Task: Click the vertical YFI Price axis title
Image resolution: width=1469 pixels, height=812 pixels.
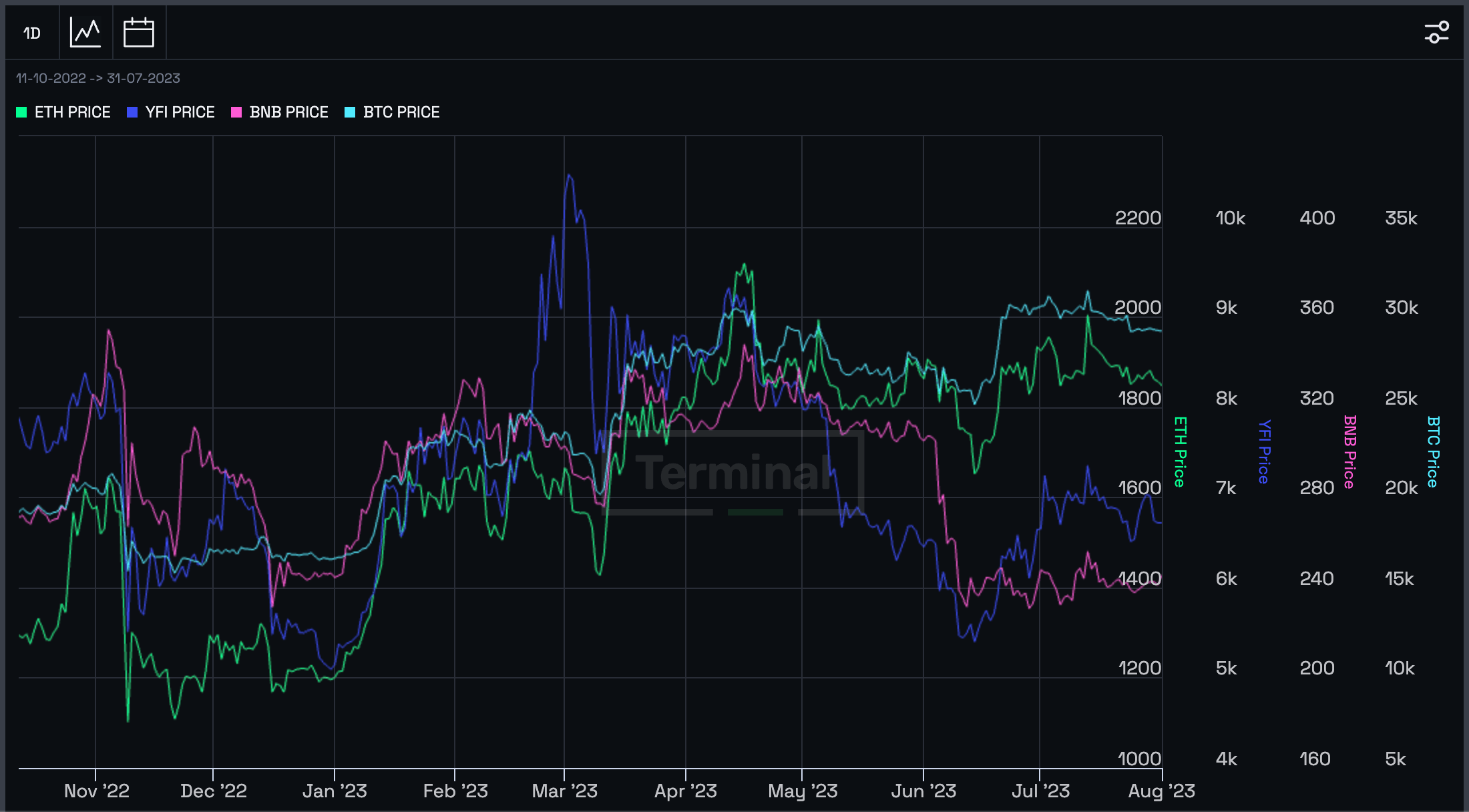Action: coord(1264,452)
